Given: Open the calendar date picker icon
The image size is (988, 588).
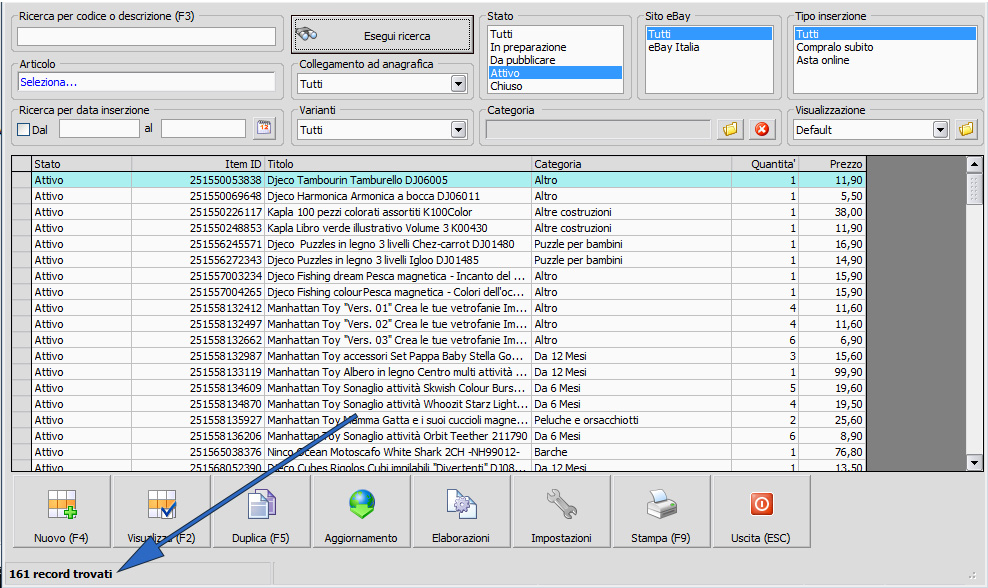Looking at the screenshot, I should click(x=264, y=129).
